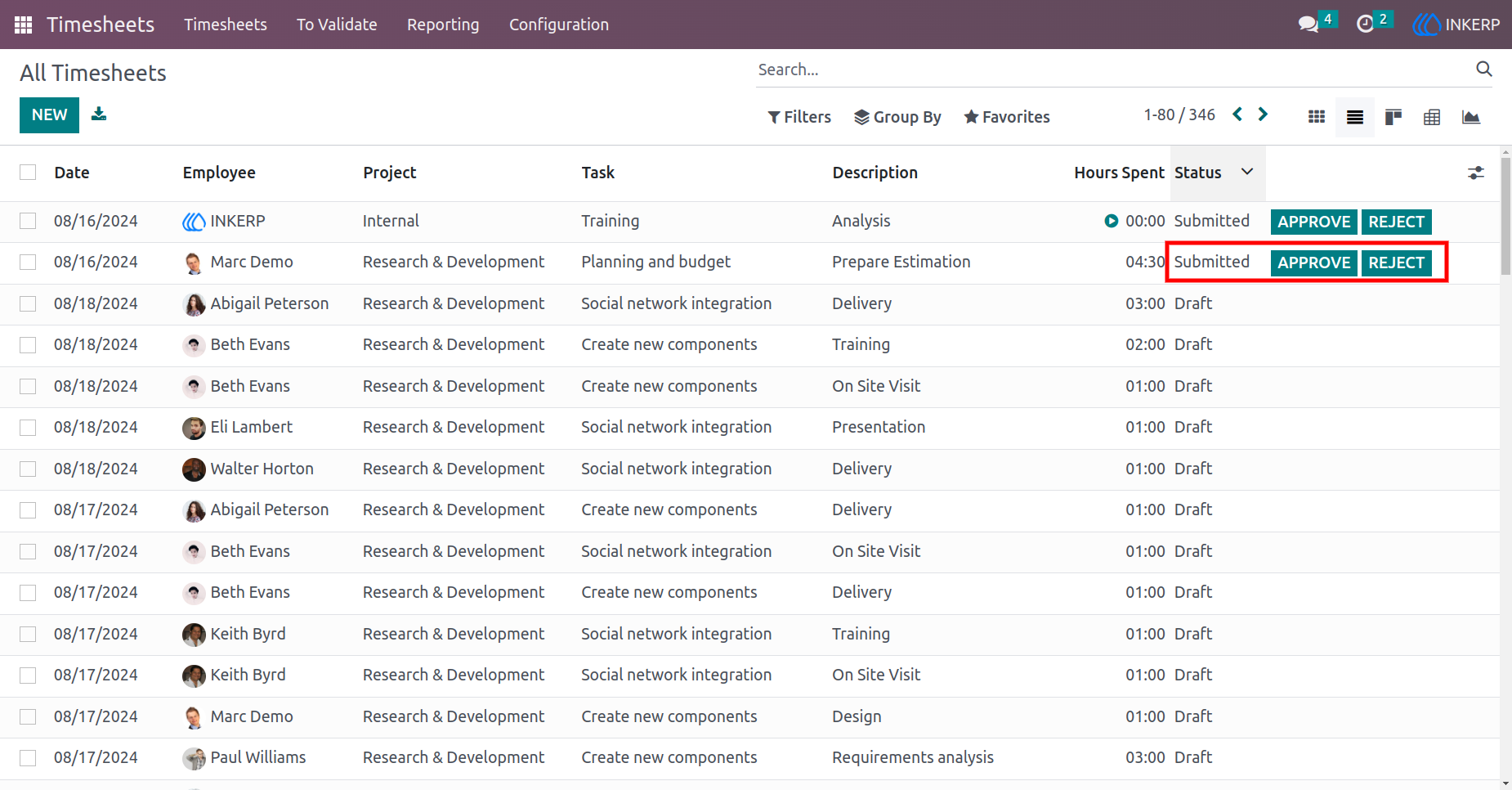
Task: Click the Search input field
Action: pyautogui.click(x=1112, y=70)
